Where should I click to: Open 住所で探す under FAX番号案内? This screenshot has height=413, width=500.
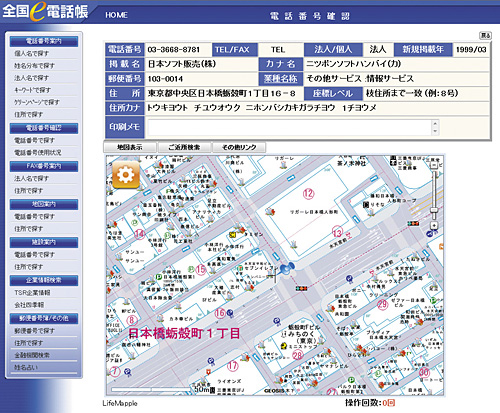click(x=28, y=191)
